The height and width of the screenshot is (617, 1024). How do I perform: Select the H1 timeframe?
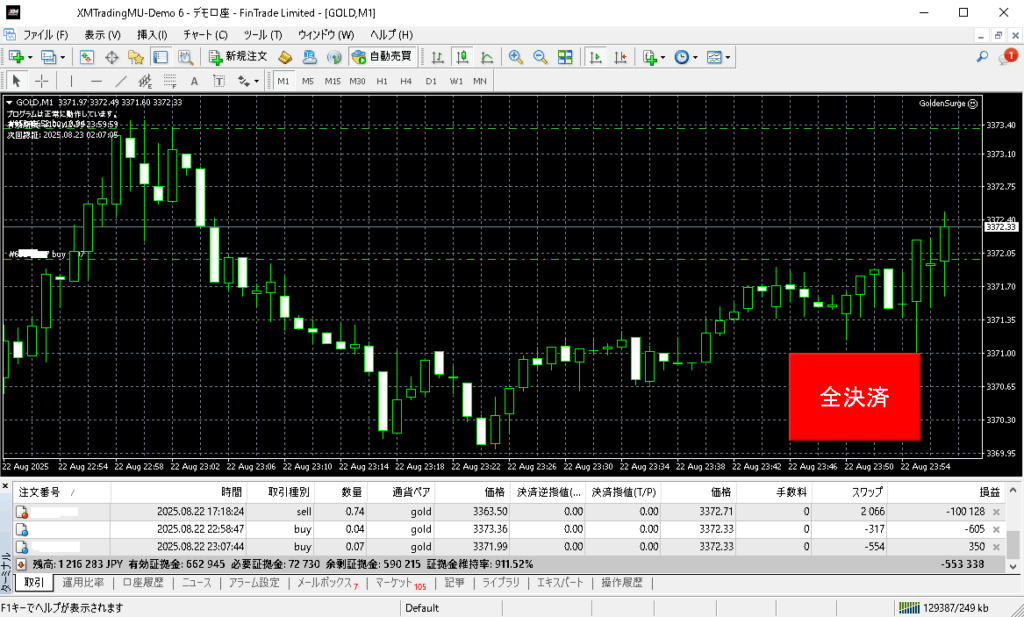point(382,81)
